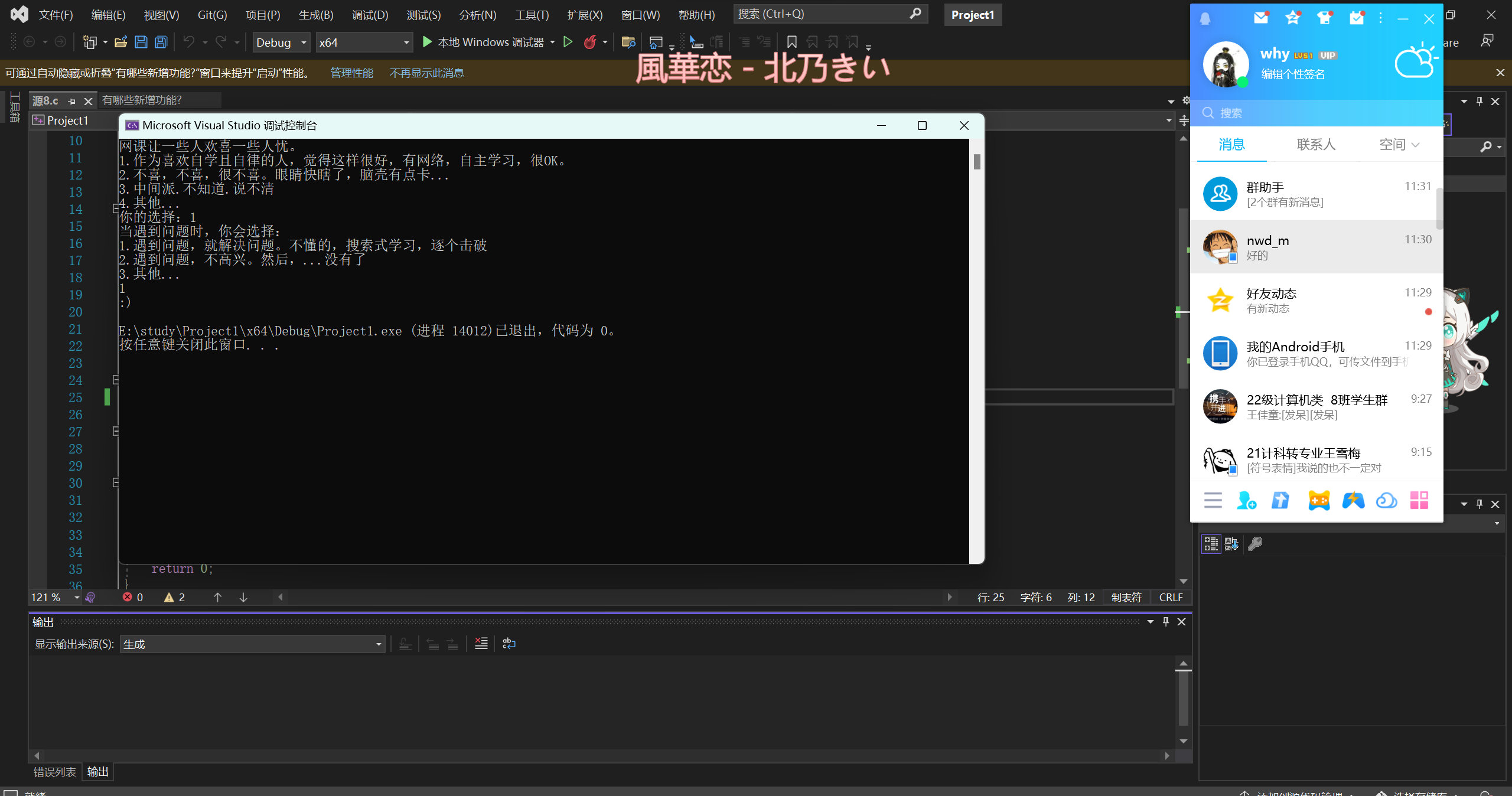Click the Hot Reload flame icon
This screenshot has height=796, width=1512.
(x=589, y=42)
